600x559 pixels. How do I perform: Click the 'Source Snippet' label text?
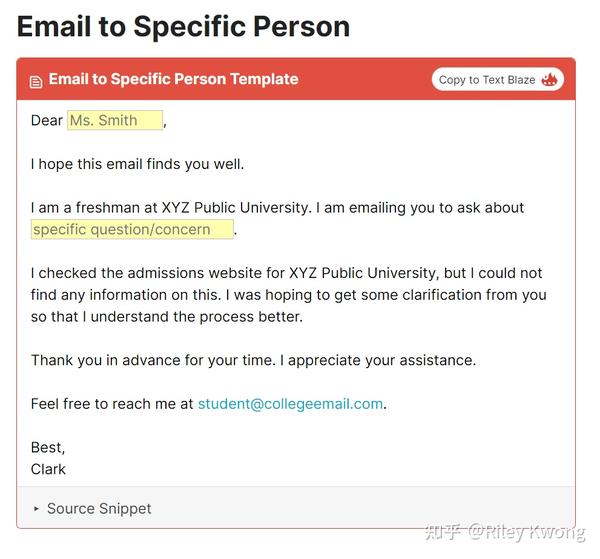[x=99, y=509]
